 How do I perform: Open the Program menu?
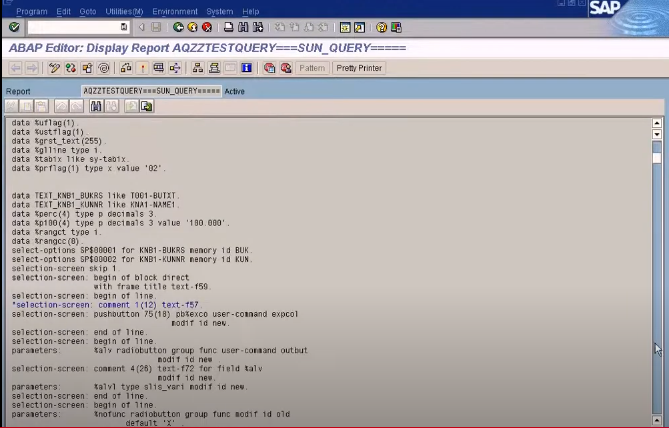coord(32,12)
